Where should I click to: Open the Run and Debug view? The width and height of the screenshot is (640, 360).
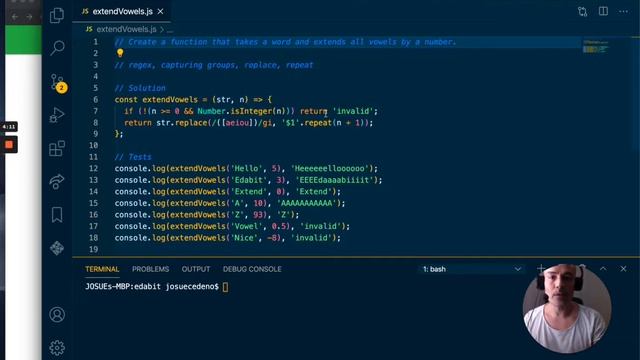click(x=57, y=115)
